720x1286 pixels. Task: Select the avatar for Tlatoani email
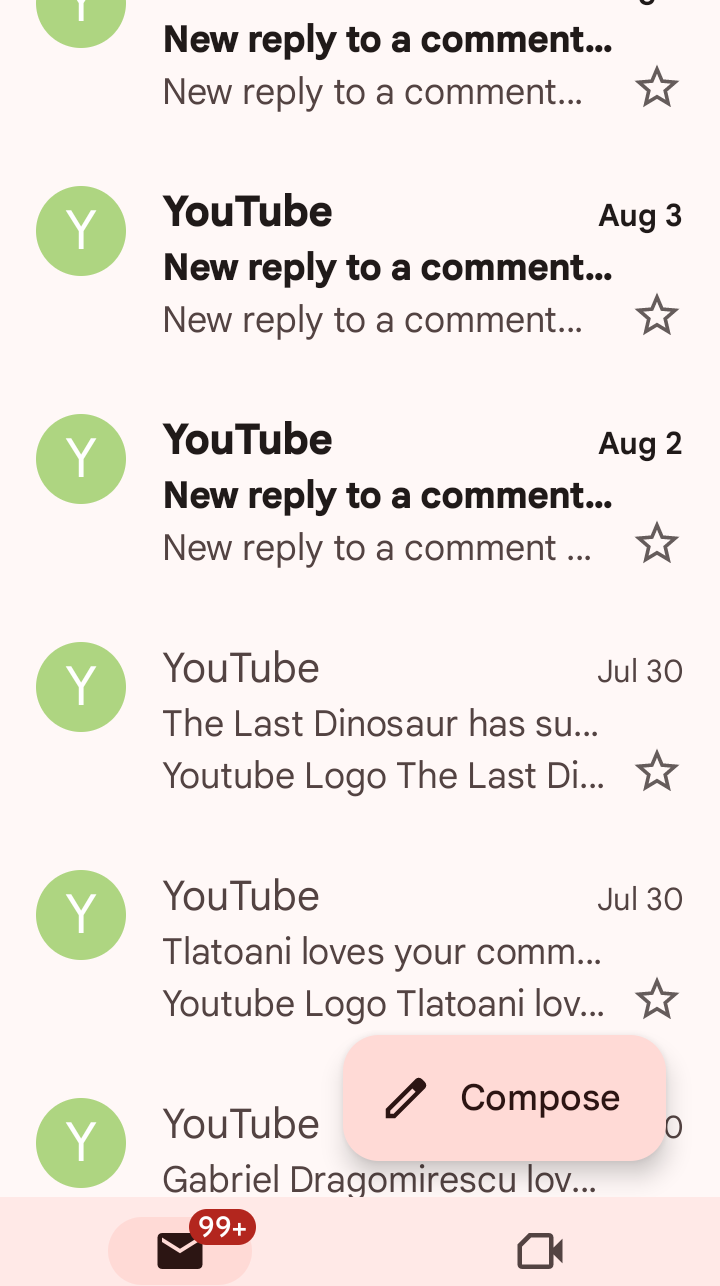tap(81, 915)
